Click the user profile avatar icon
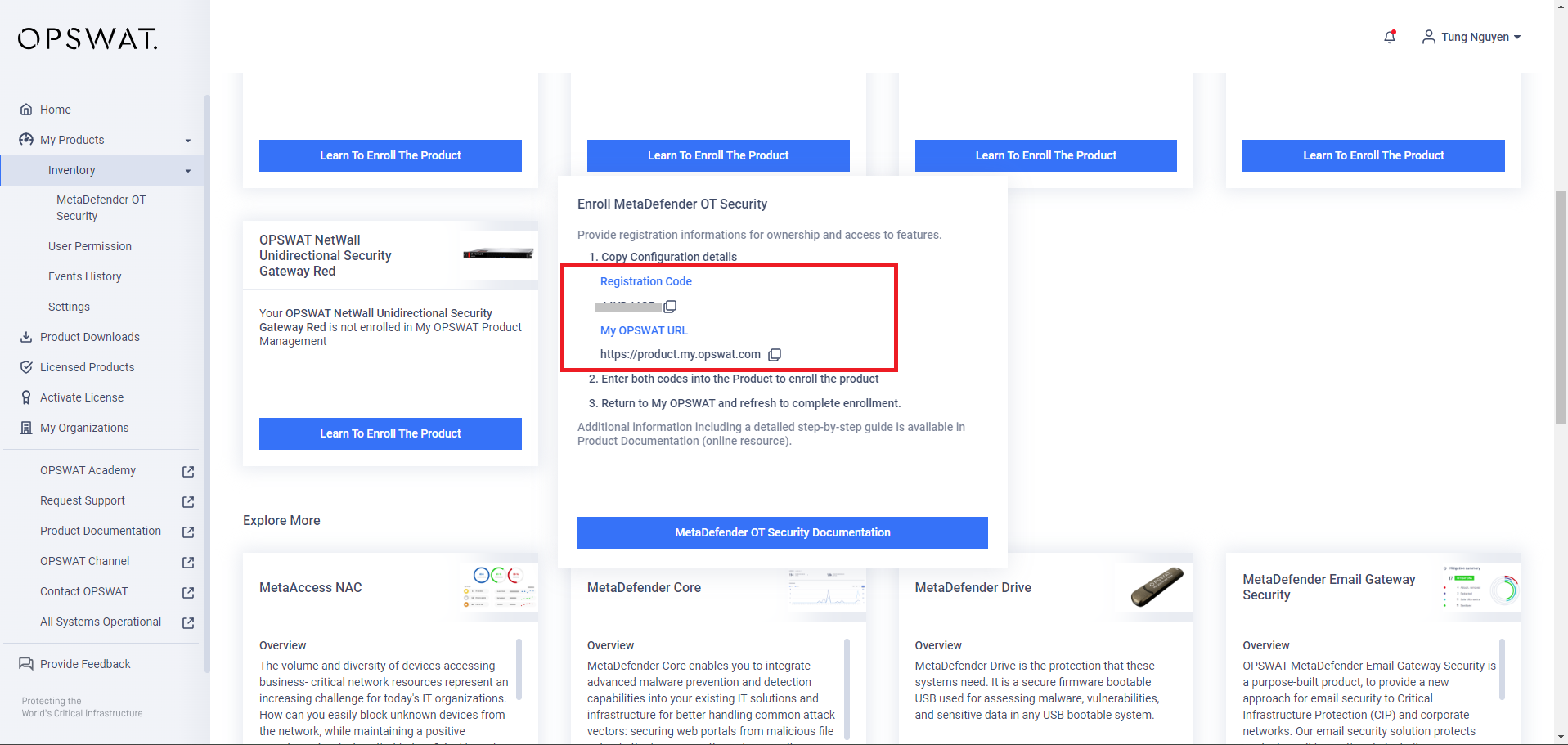The height and width of the screenshot is (745, 1568). [x=1428, y=37]
